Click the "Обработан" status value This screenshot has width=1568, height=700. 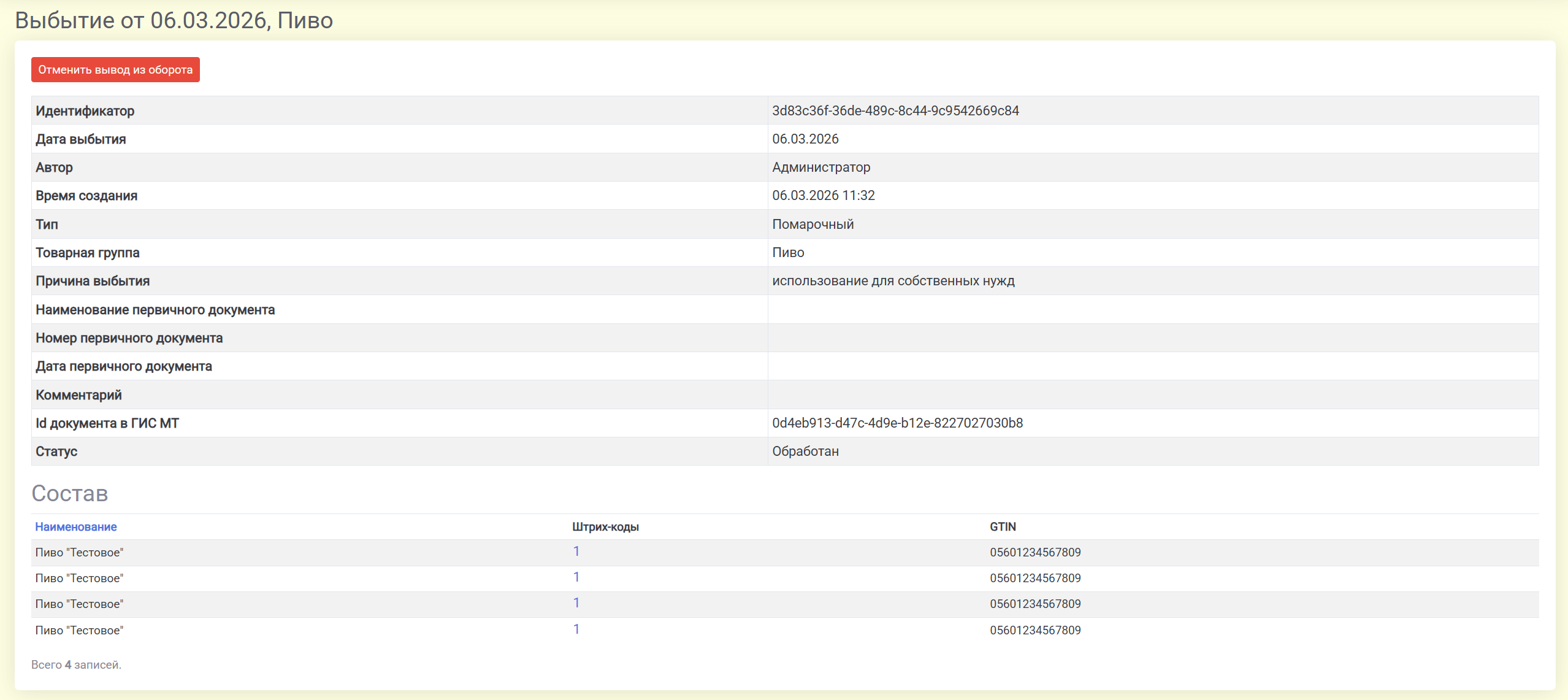tap(805, 451)
